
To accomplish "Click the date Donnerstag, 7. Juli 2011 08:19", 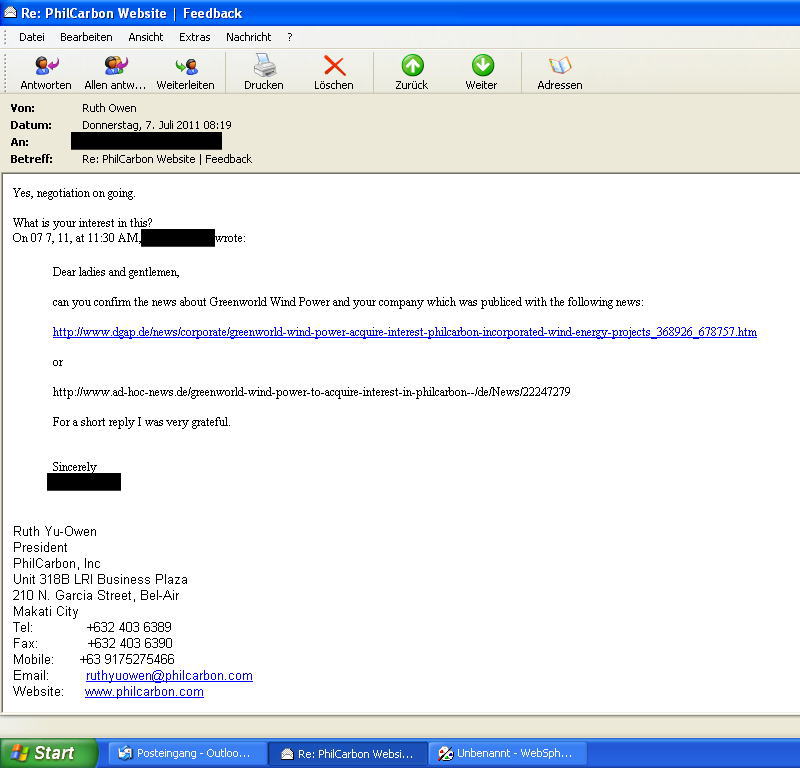I will coord(157,125).
